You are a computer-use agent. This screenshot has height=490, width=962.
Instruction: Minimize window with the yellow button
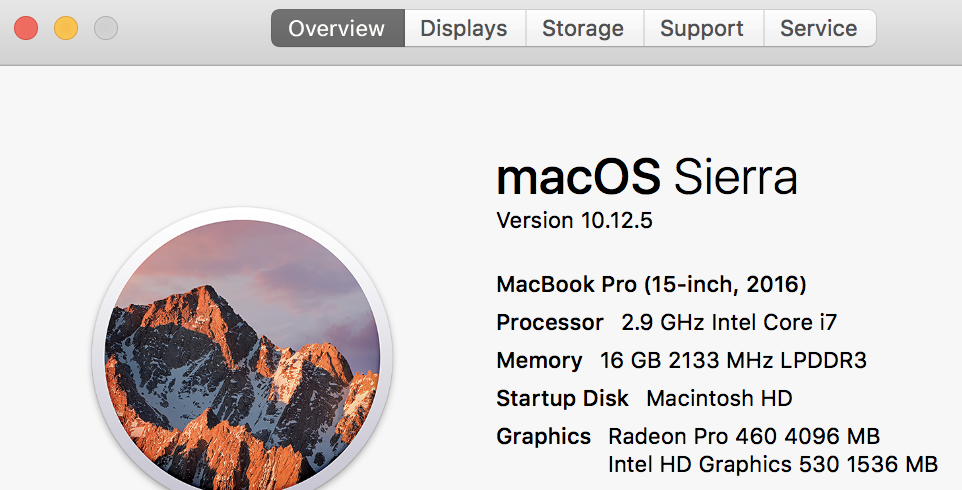tap(66, 28)
